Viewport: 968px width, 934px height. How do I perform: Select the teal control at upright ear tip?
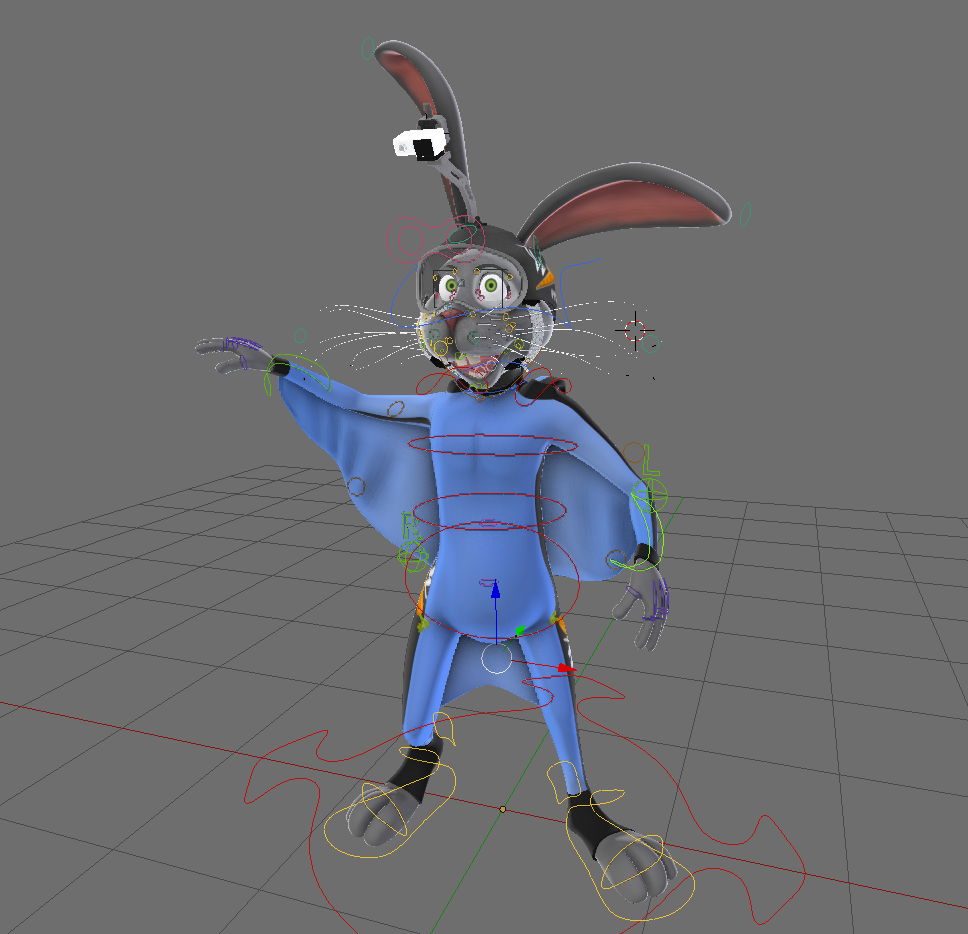click(368, 48)
